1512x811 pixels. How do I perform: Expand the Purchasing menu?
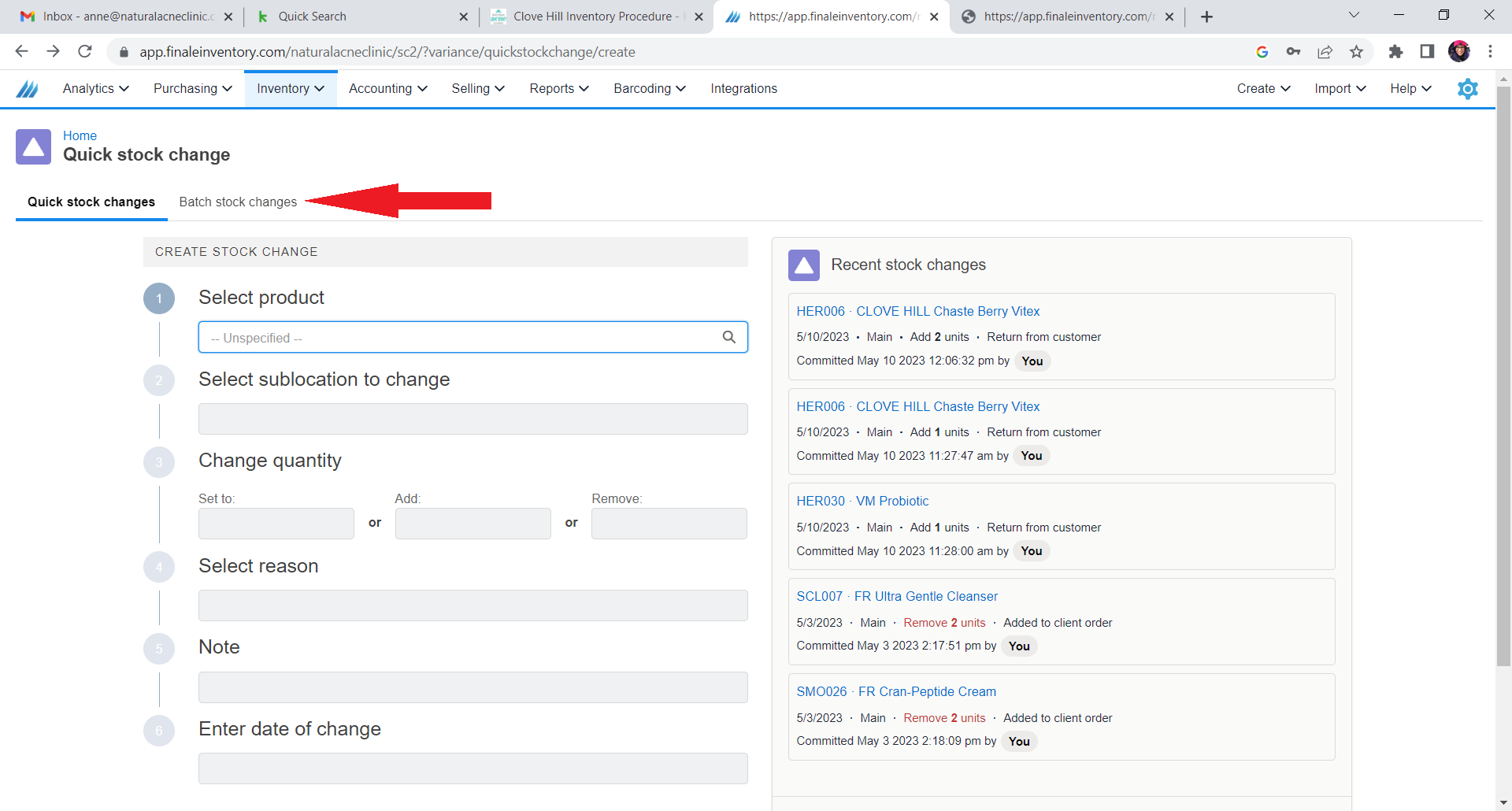coord(193,89)
